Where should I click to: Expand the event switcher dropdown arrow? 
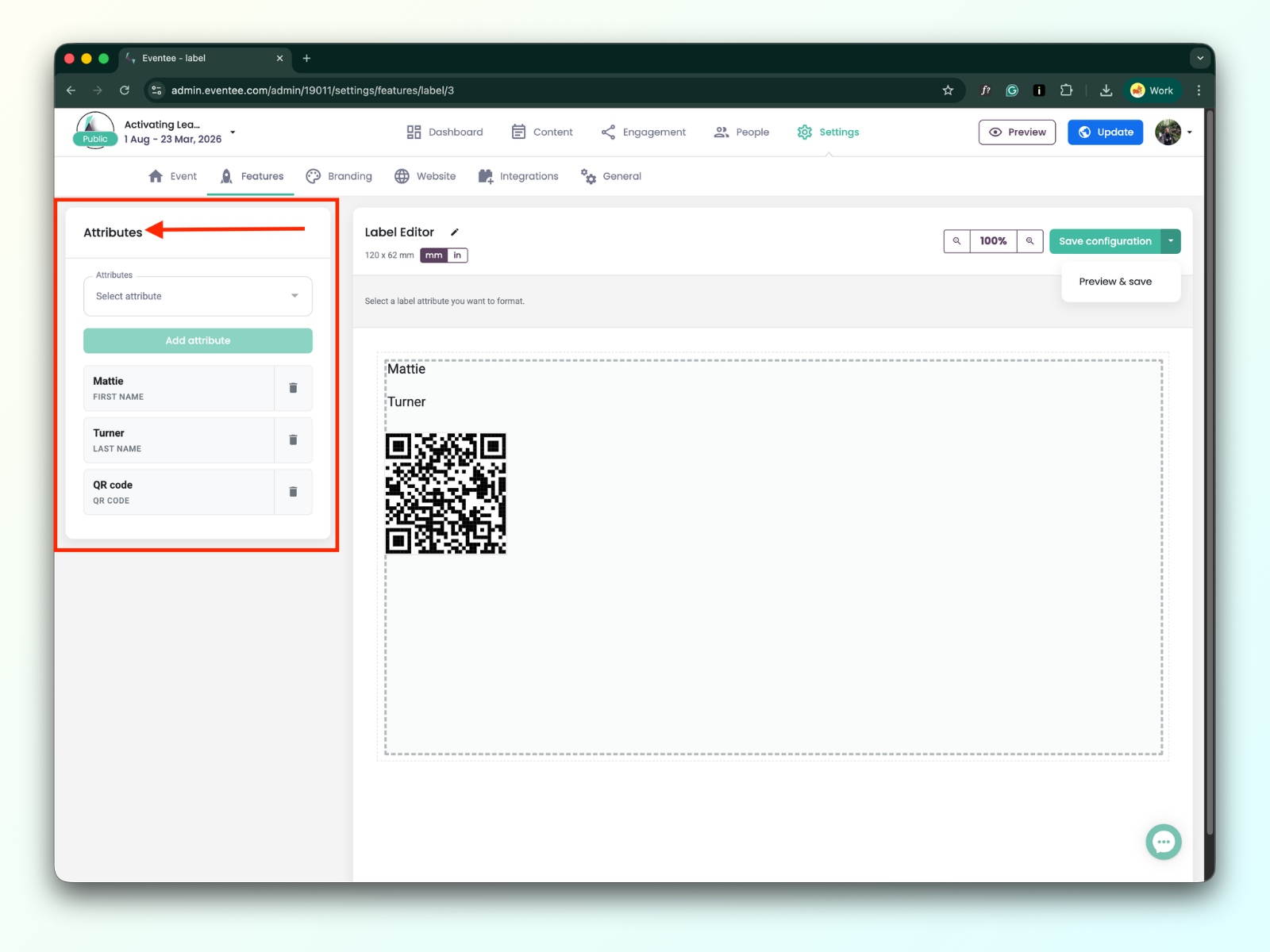click(233, 132)
